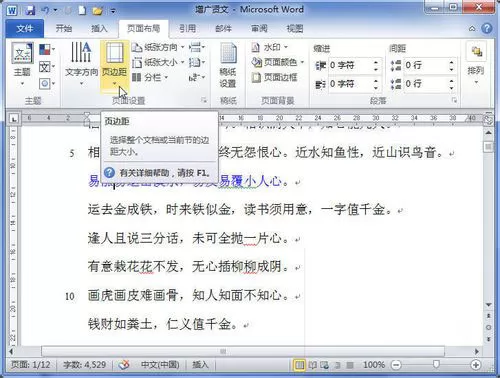500x378 pixels.
Task: Edit the right indent 0 字符 field
Action: pos(350,84)
